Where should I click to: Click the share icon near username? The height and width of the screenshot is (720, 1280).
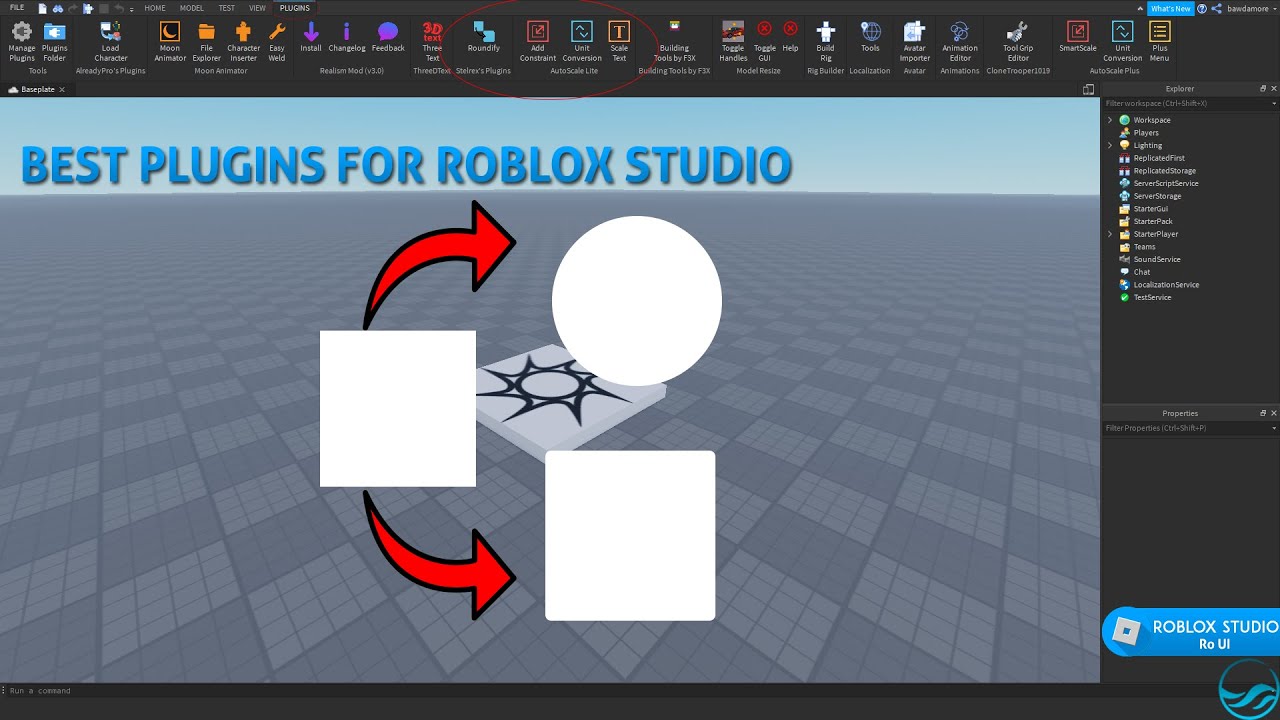coord(1216,8)
